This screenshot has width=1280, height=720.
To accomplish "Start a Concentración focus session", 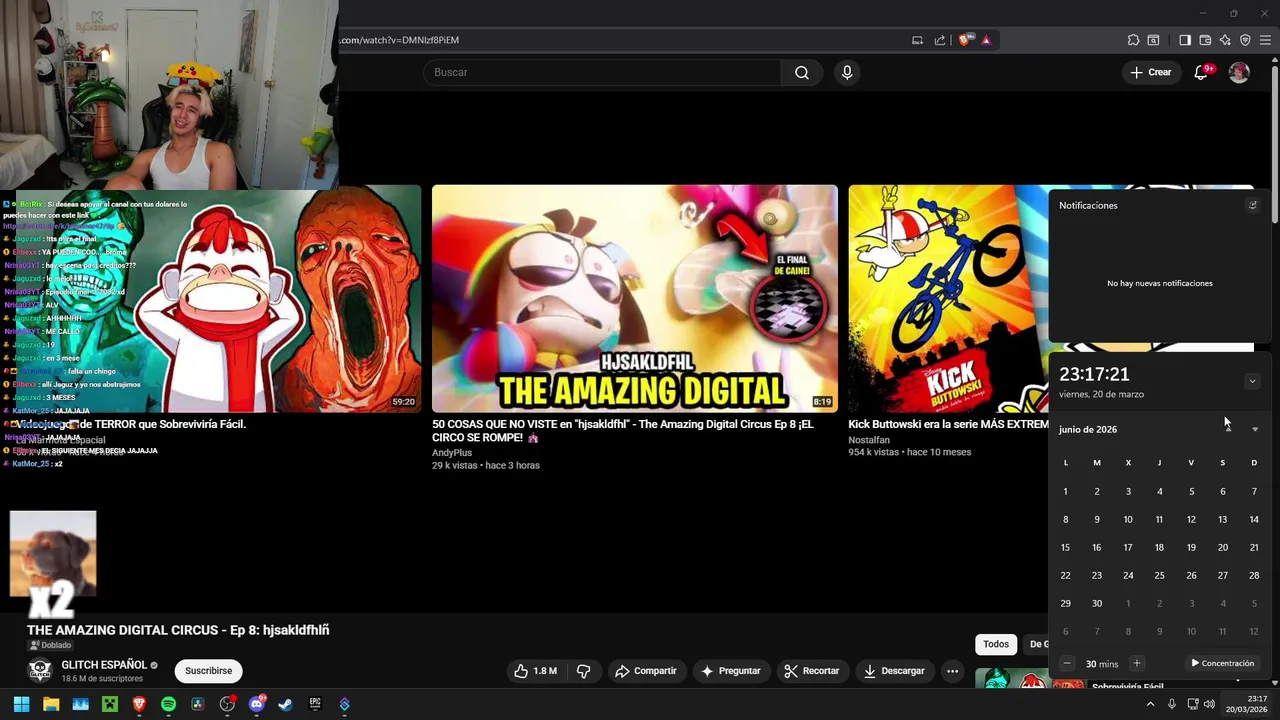I will (x=1222, y=663).
